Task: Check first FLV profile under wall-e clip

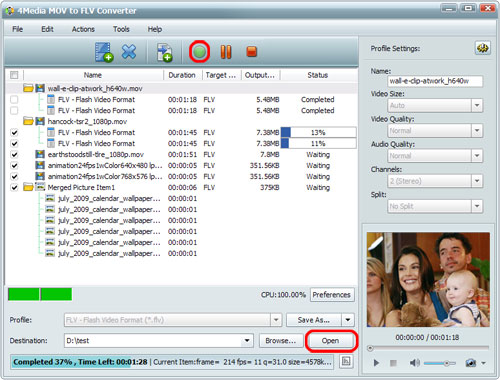Action: point(14,99)
